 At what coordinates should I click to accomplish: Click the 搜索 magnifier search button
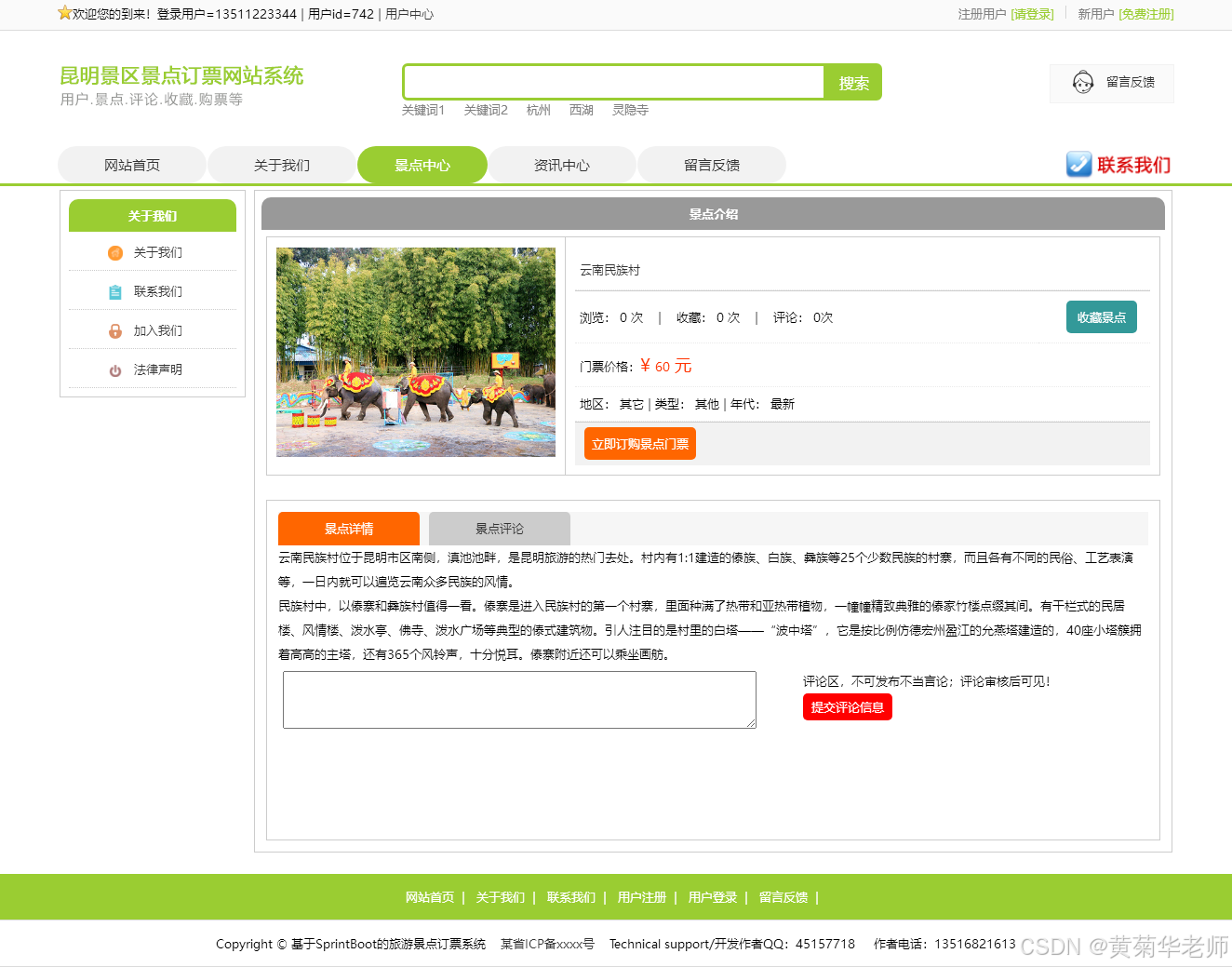[x=851, y=82]
